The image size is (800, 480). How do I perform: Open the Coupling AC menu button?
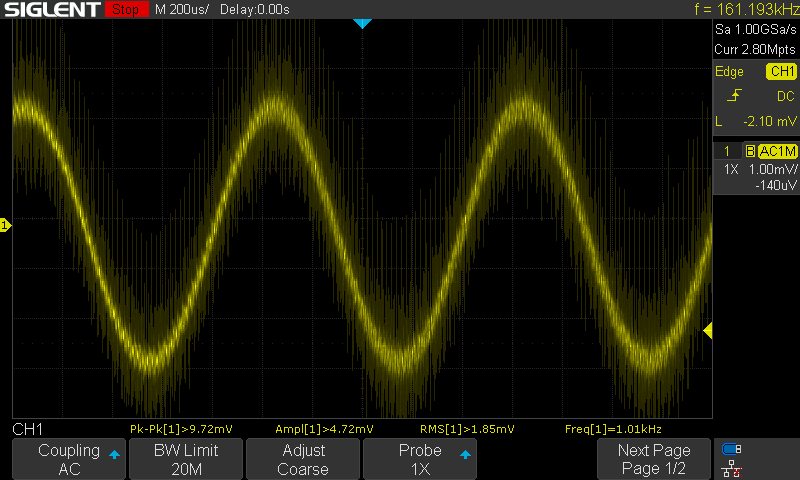[69, 459]
